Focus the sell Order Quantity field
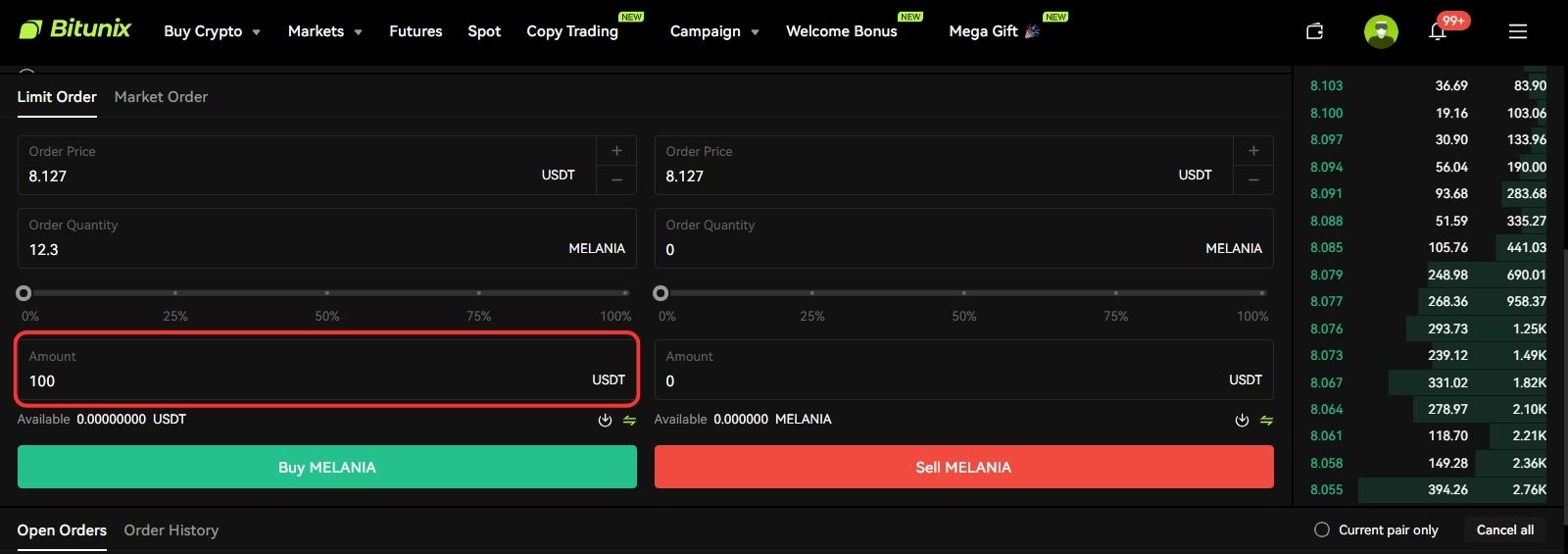Image resolution: width=1568 pixels, height=554 pixels. 964,238
